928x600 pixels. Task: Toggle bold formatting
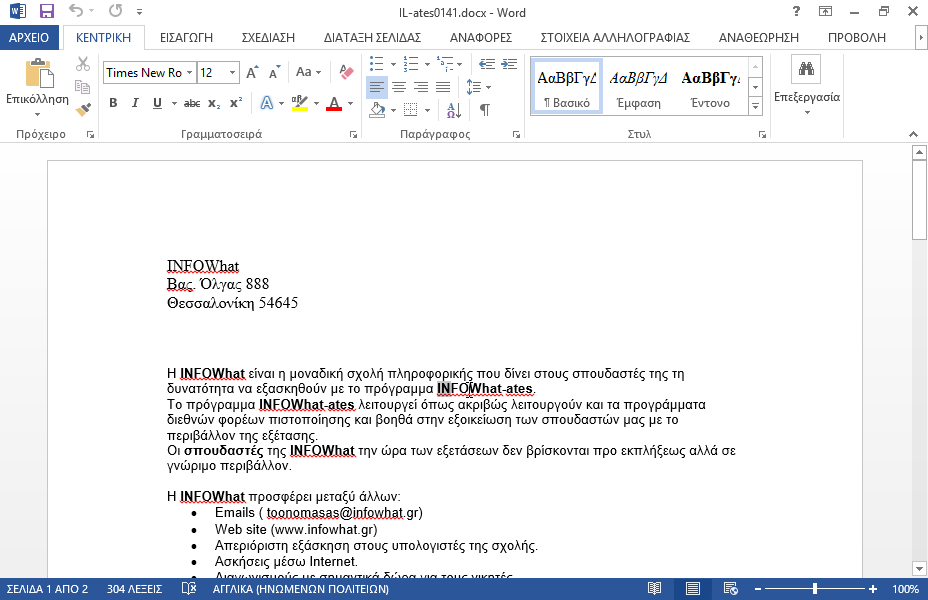113,103
